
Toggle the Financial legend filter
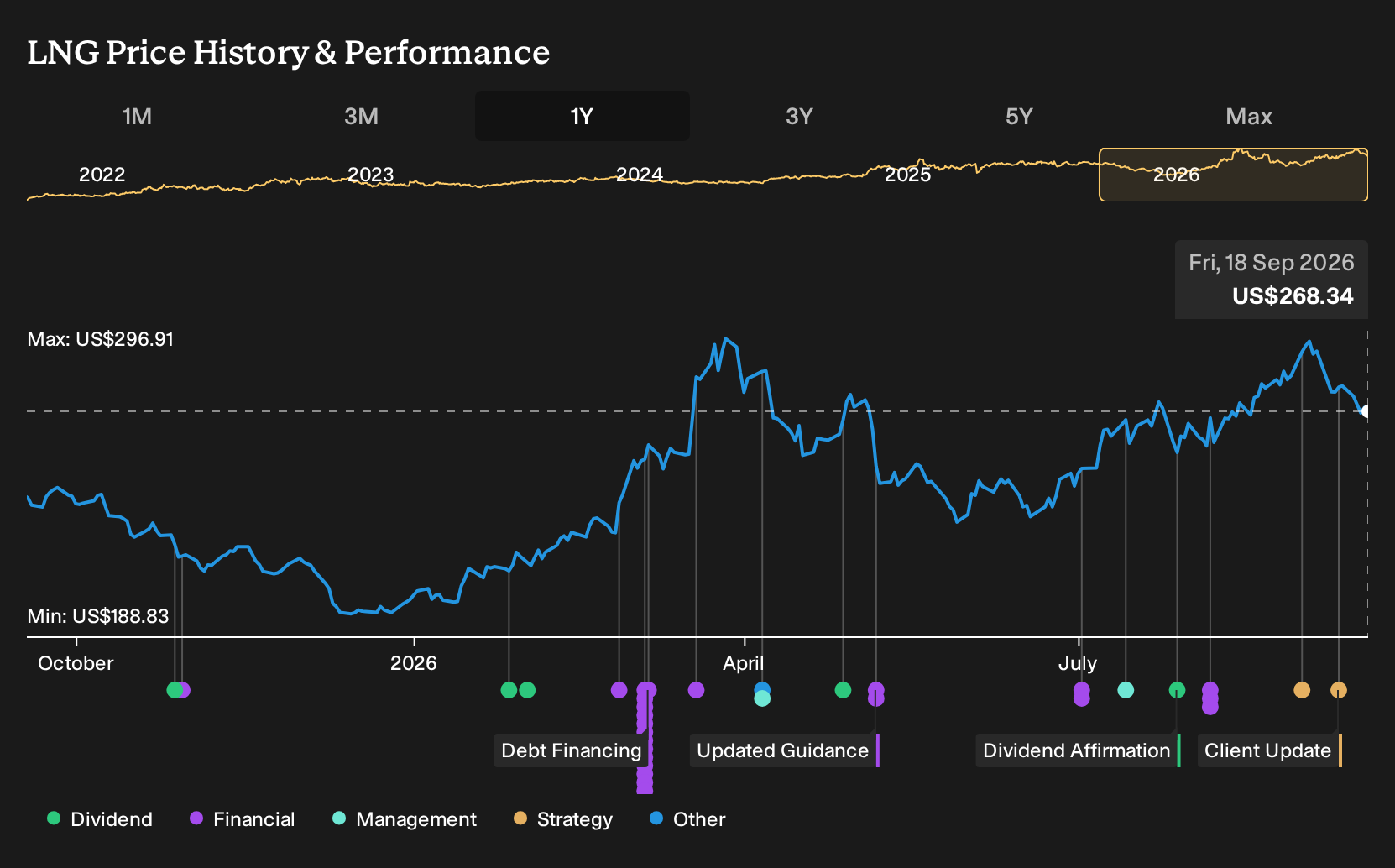[x=243, y=819]
